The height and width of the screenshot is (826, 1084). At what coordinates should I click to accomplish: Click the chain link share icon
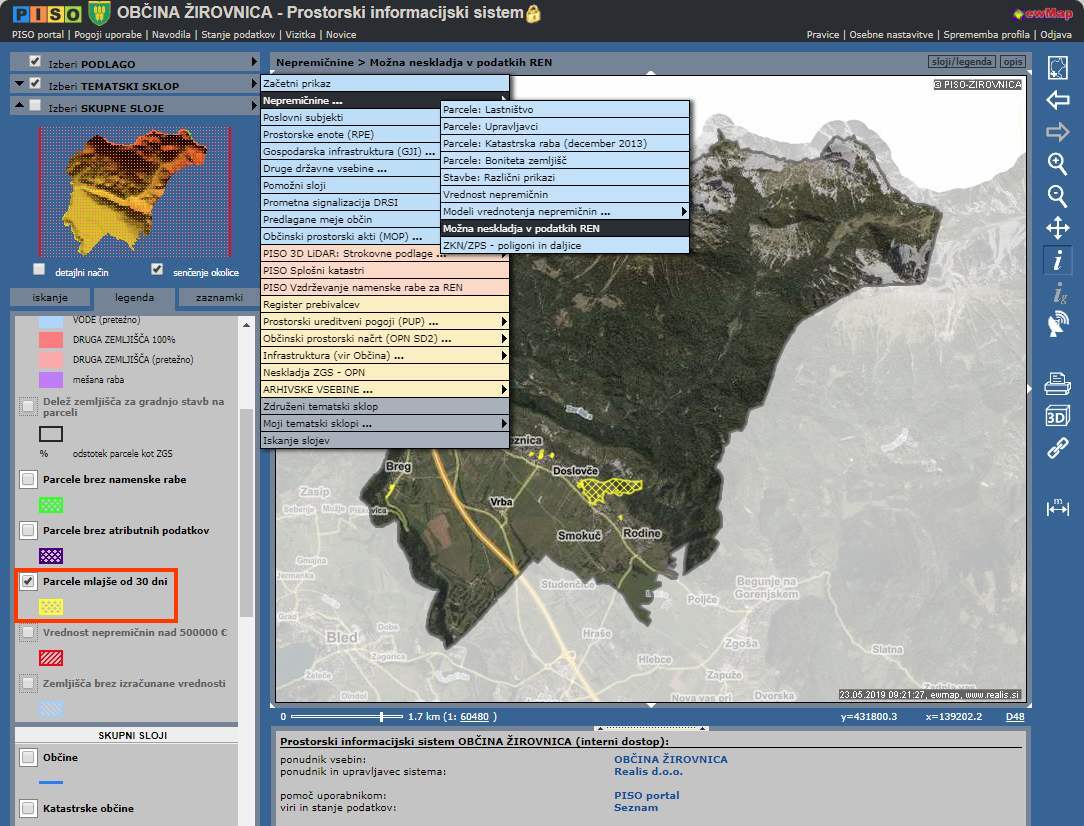coord(1057,449)
